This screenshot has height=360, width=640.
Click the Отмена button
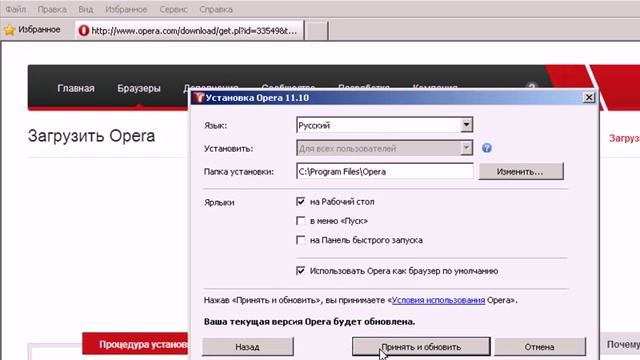[x=540, y=347]
